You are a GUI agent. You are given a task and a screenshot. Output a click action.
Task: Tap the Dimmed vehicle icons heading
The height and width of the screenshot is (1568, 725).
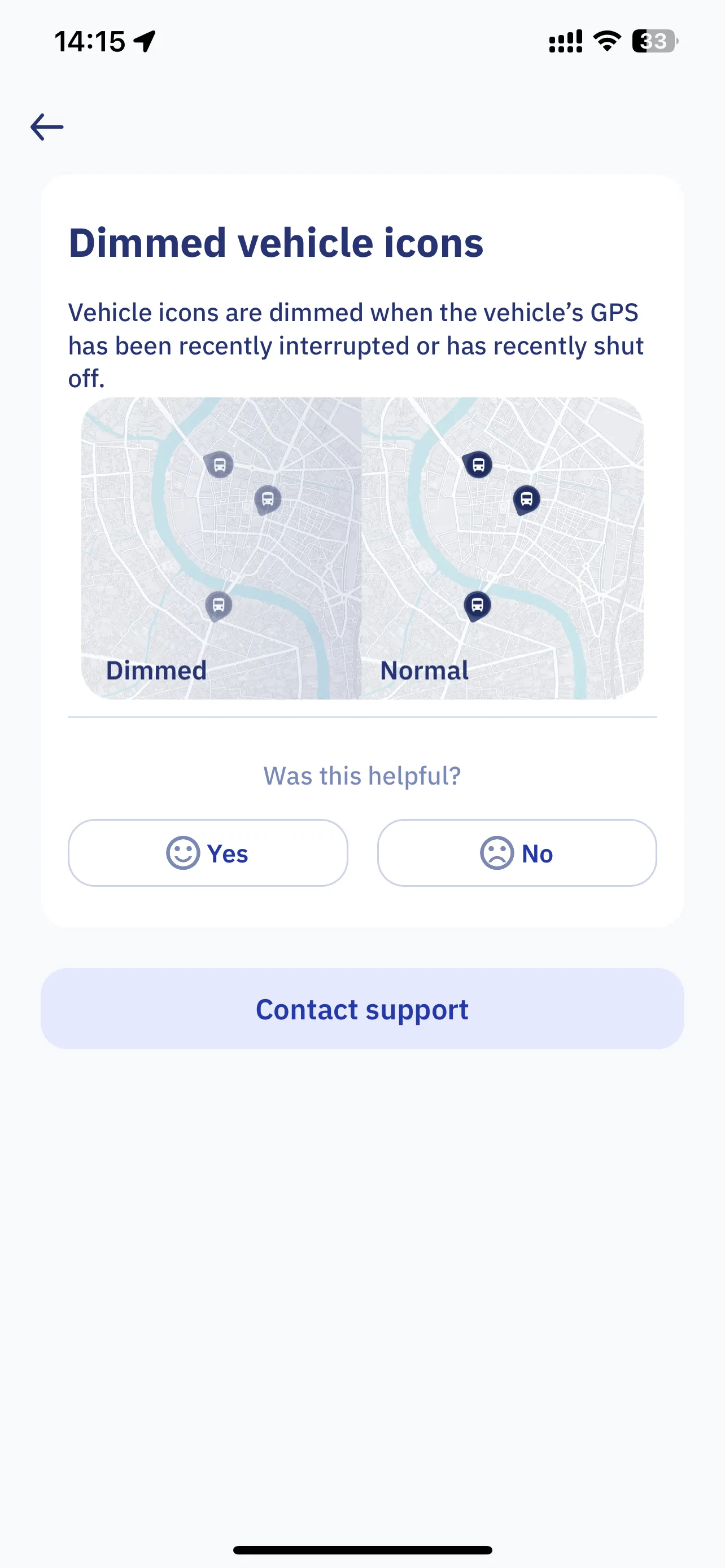[x=276, y=243]
